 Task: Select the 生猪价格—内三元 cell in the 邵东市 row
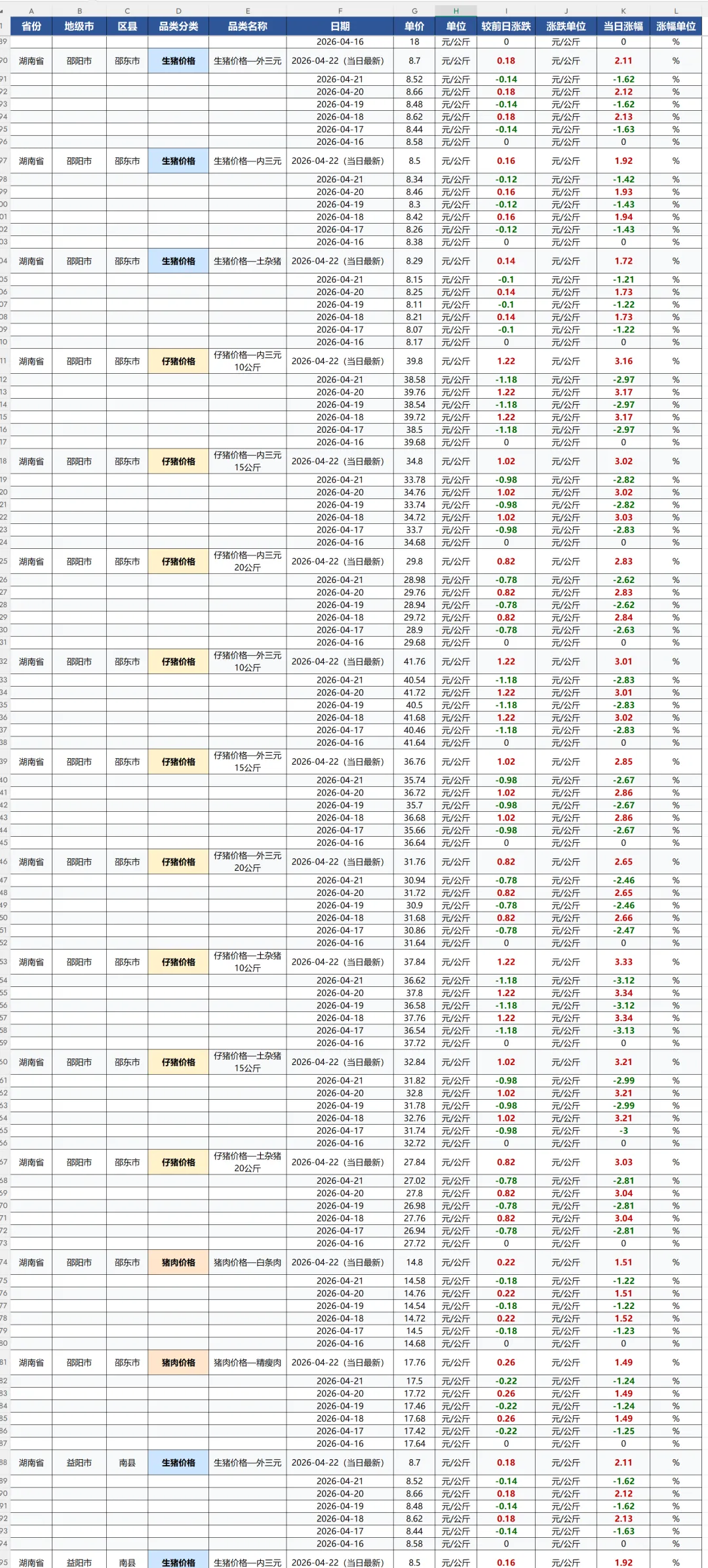pyautogui.click(x=248, y=161)
